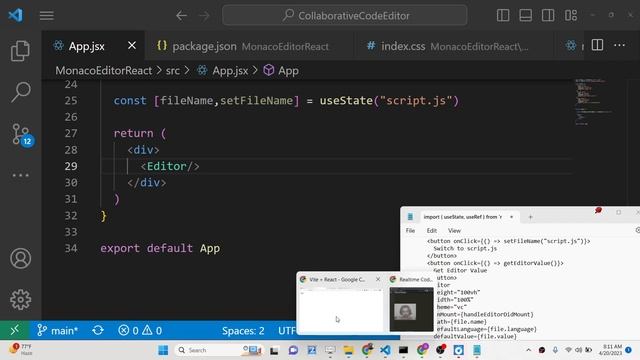Open Source Control with 12 changes

[x=21, y=134]
